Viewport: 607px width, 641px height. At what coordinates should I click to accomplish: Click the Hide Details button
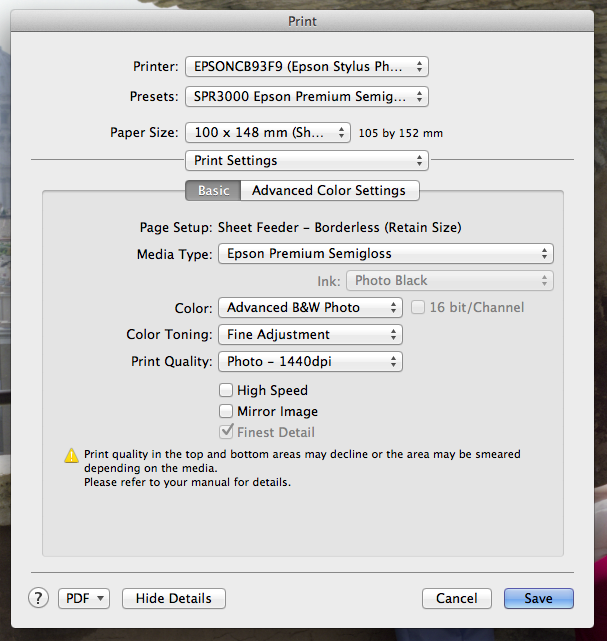point(173,598)
